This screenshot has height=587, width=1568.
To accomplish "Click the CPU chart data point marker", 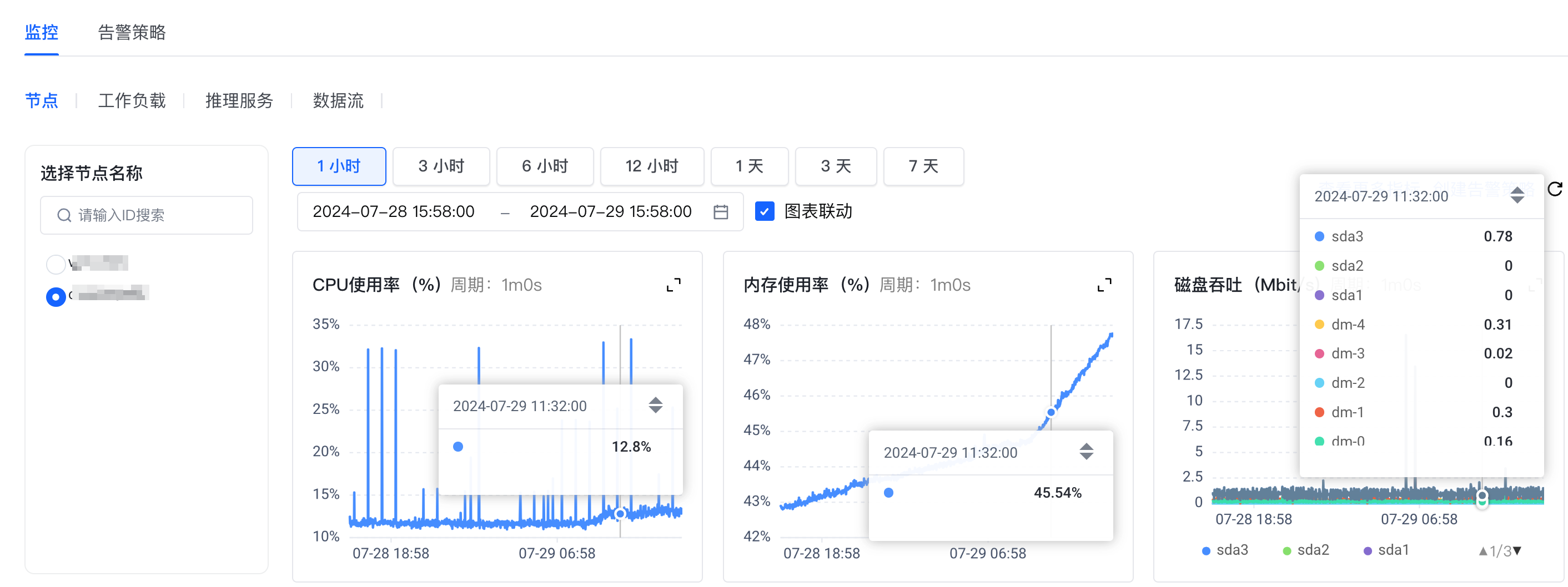I will click(x=620, y=514).
